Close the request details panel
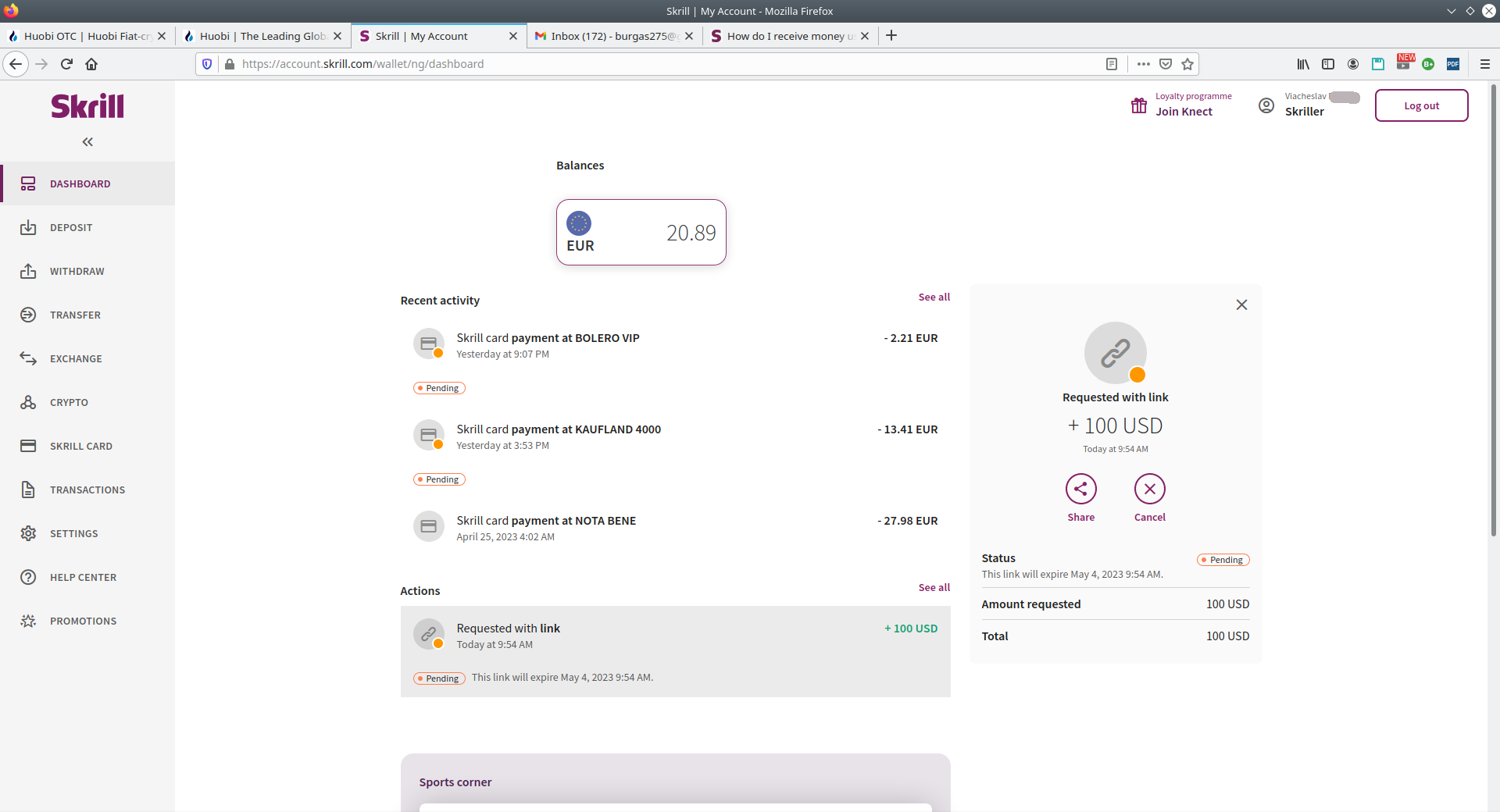Screen dimensions: 1500x812 [1241, 304]
